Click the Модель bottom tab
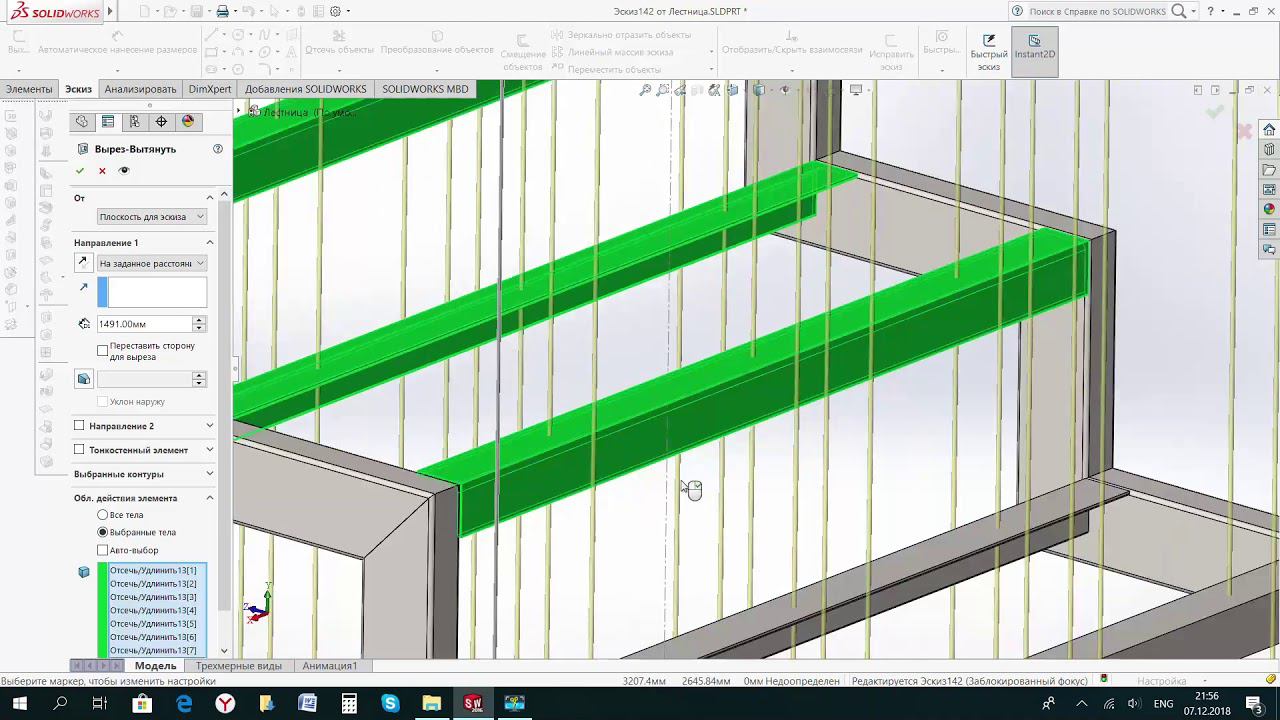 (x=156, y=666)
